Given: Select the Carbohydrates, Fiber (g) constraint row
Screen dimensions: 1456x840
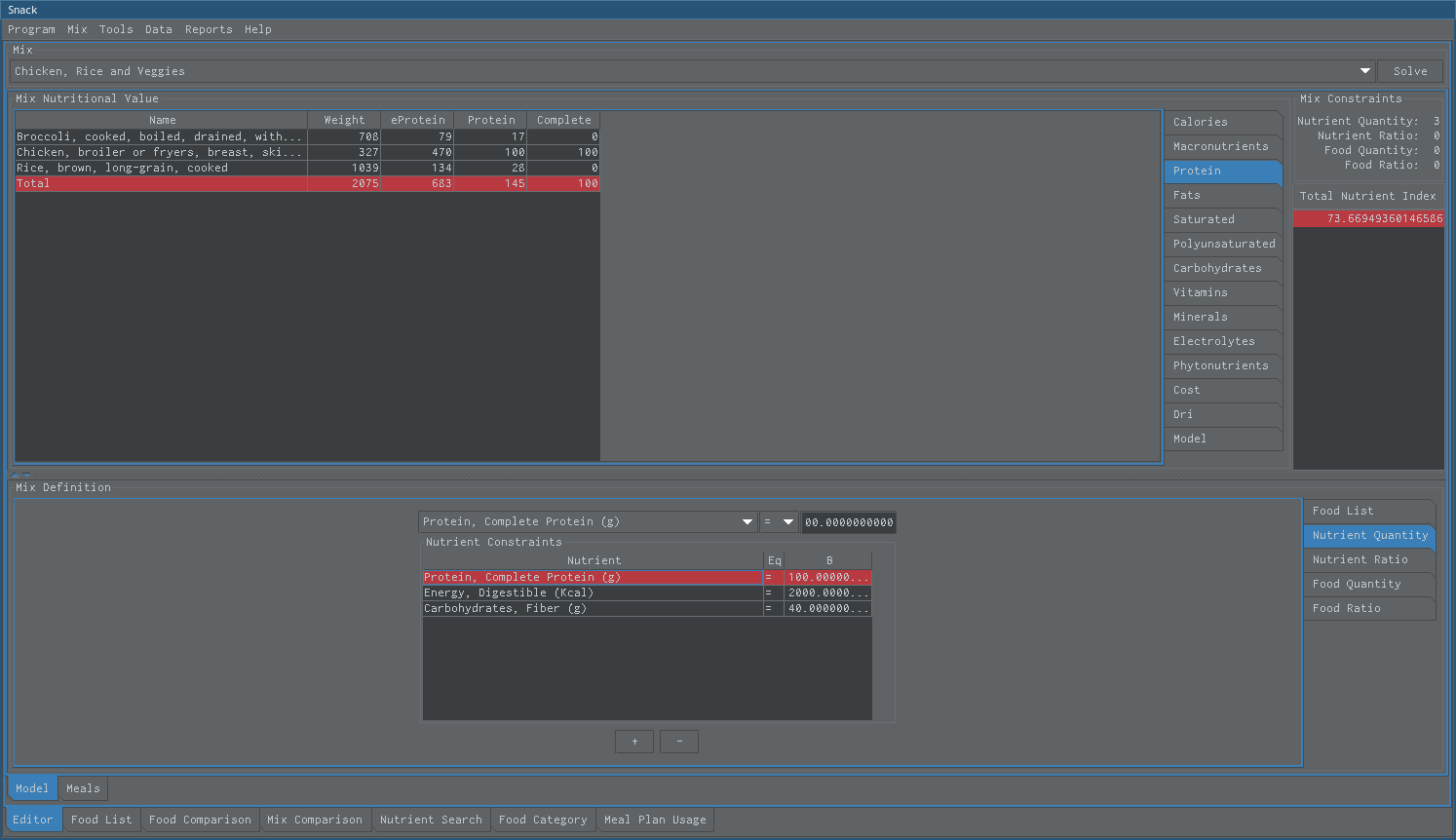Looking at the screenshot, I should [647, 608].
